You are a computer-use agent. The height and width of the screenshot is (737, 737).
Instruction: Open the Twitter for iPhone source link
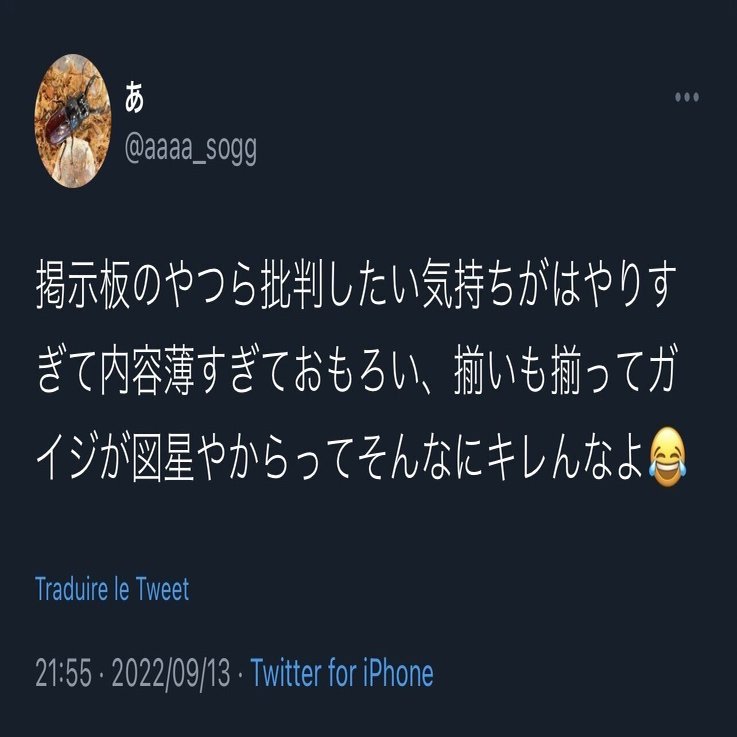pos(342,673)
